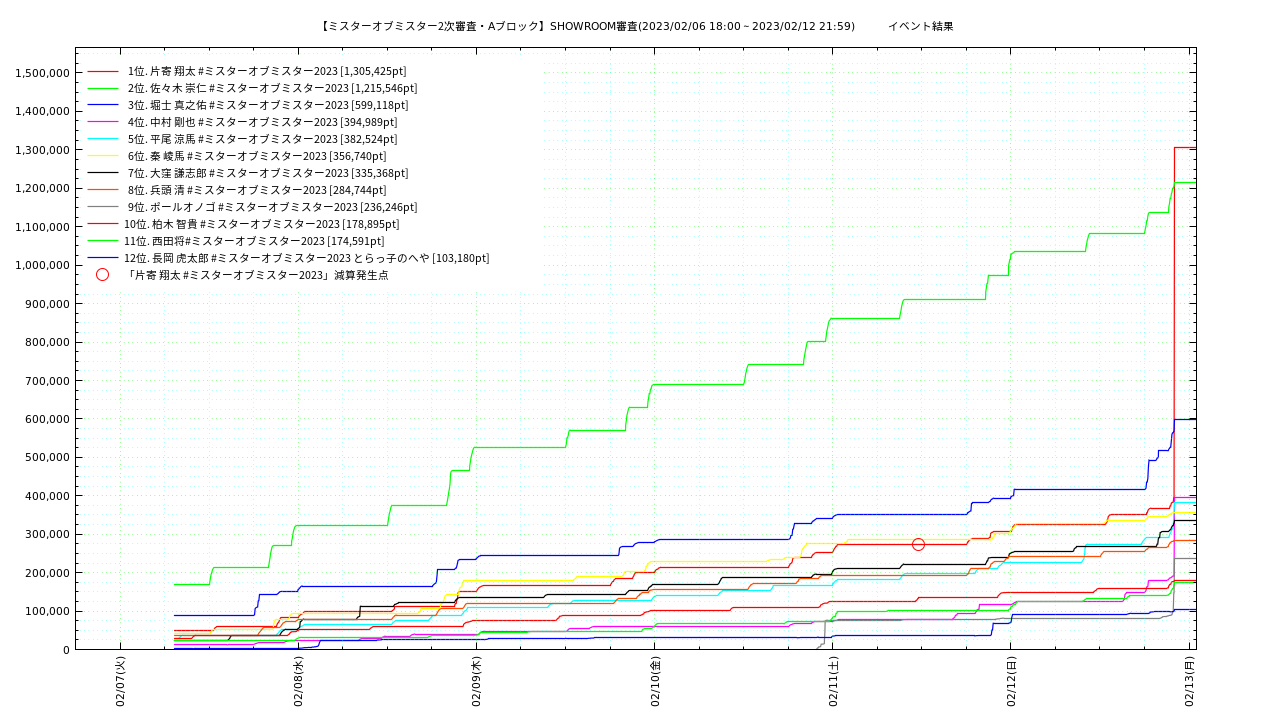Click the 7位 black legend line swatch
1280x720 pixels.
pos(103,174)
